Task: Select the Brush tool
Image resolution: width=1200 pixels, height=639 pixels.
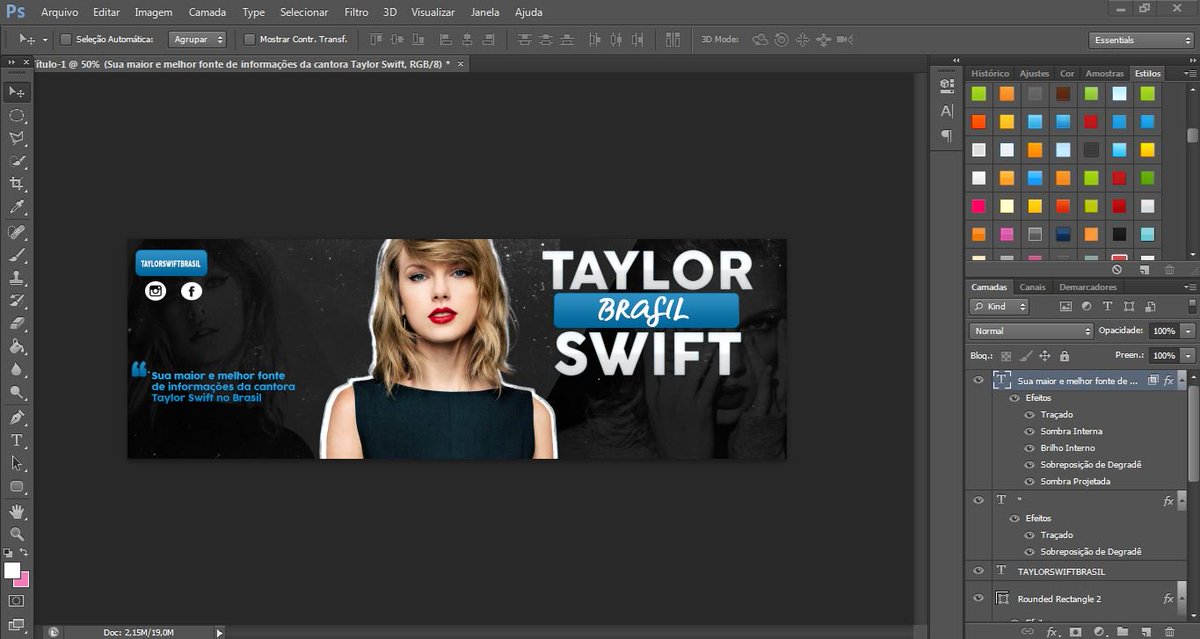Action: coord(17,255)
